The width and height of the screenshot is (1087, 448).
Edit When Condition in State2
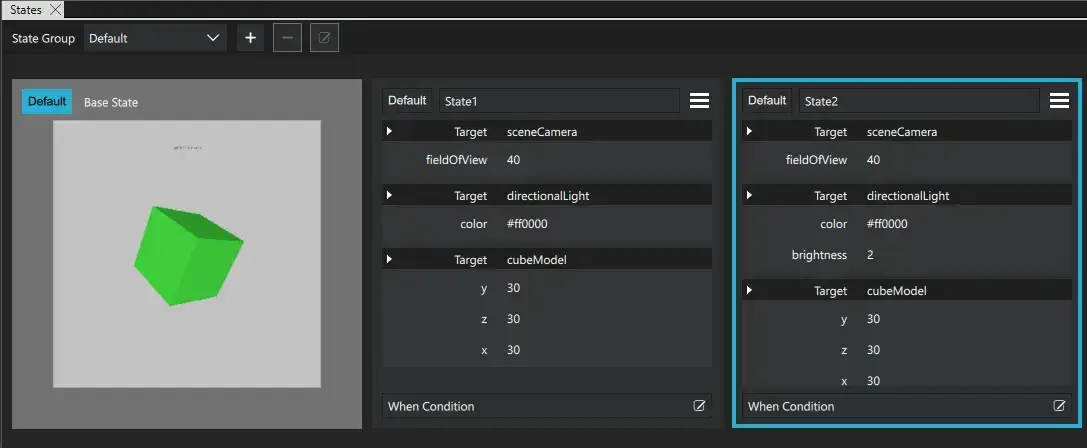(x=1059, y=406)
